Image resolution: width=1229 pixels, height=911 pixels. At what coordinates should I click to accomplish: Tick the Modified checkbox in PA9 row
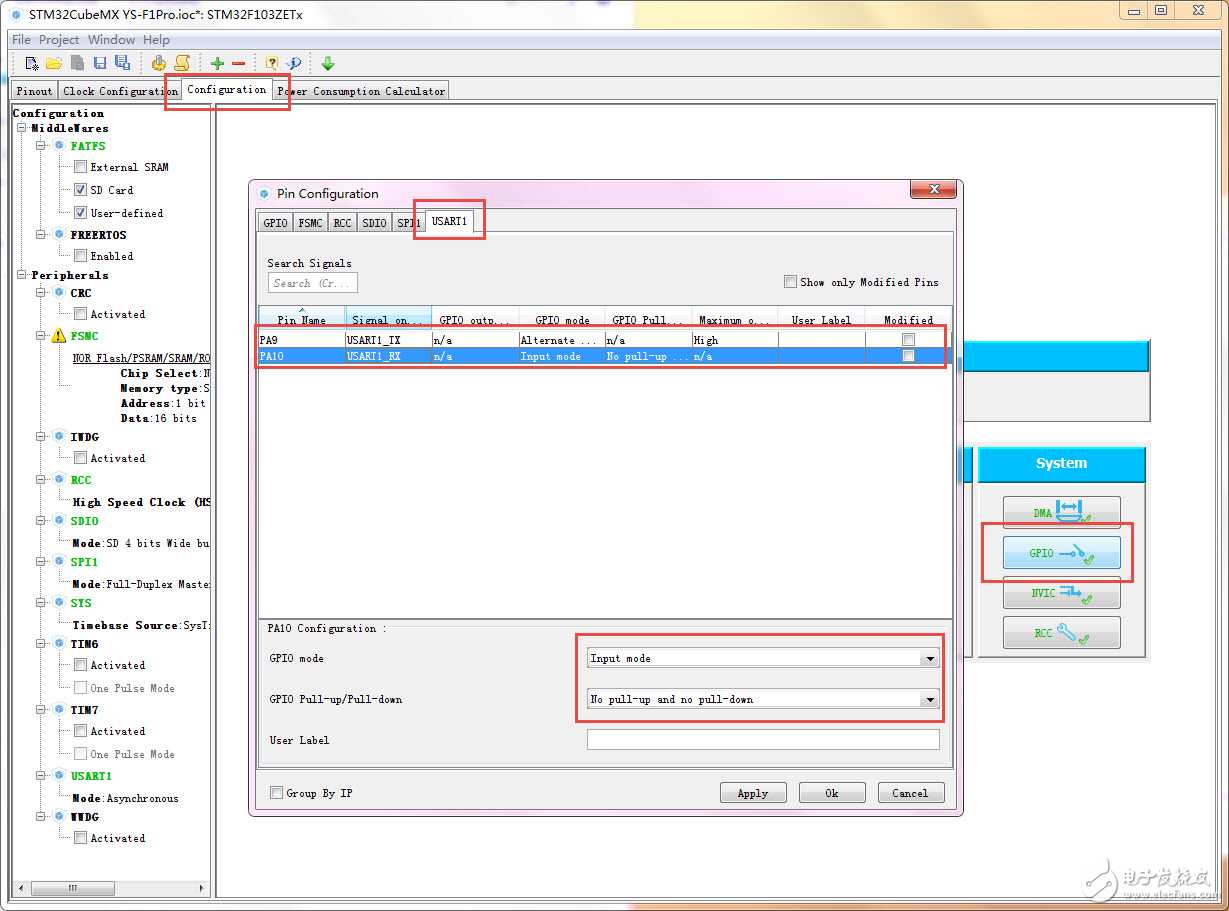pos(908,340)
